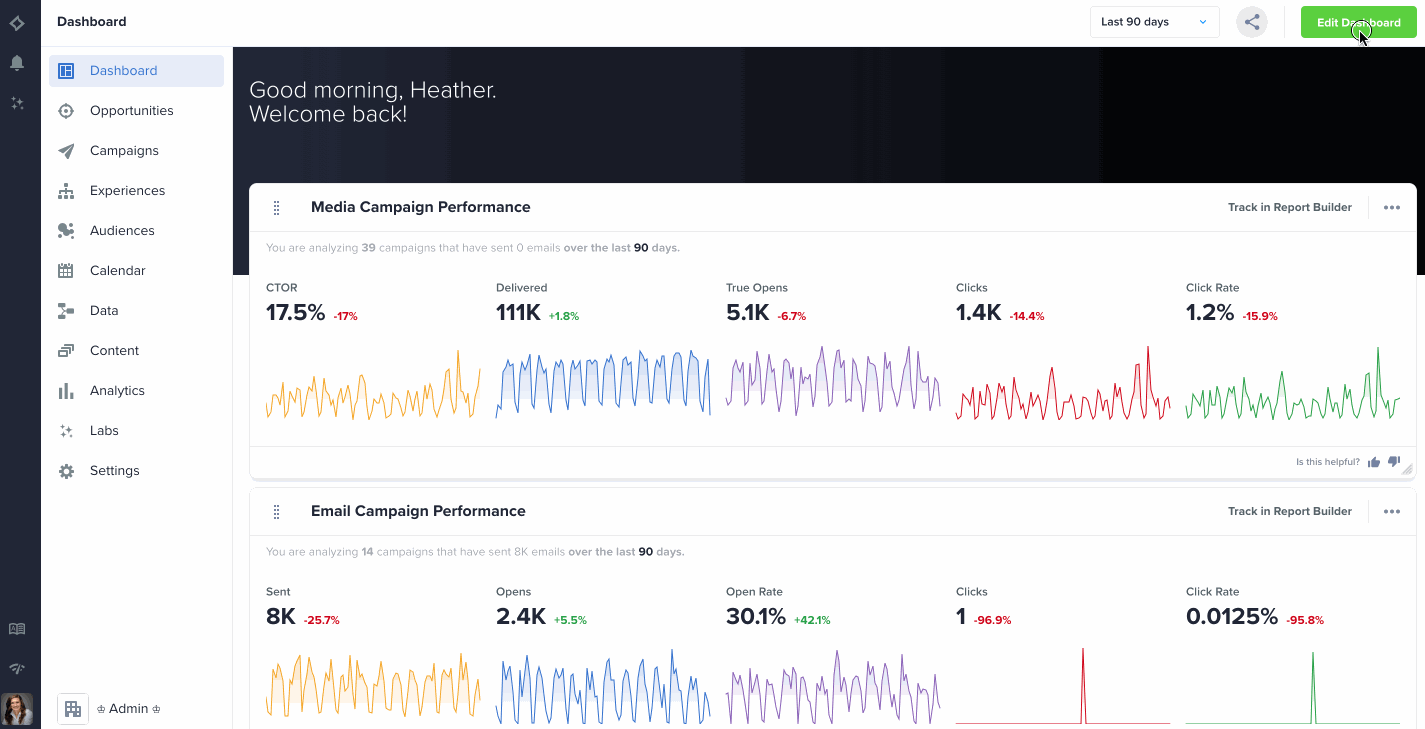
Task: Go to Campaigns in the sidebar
Action: 124,151
